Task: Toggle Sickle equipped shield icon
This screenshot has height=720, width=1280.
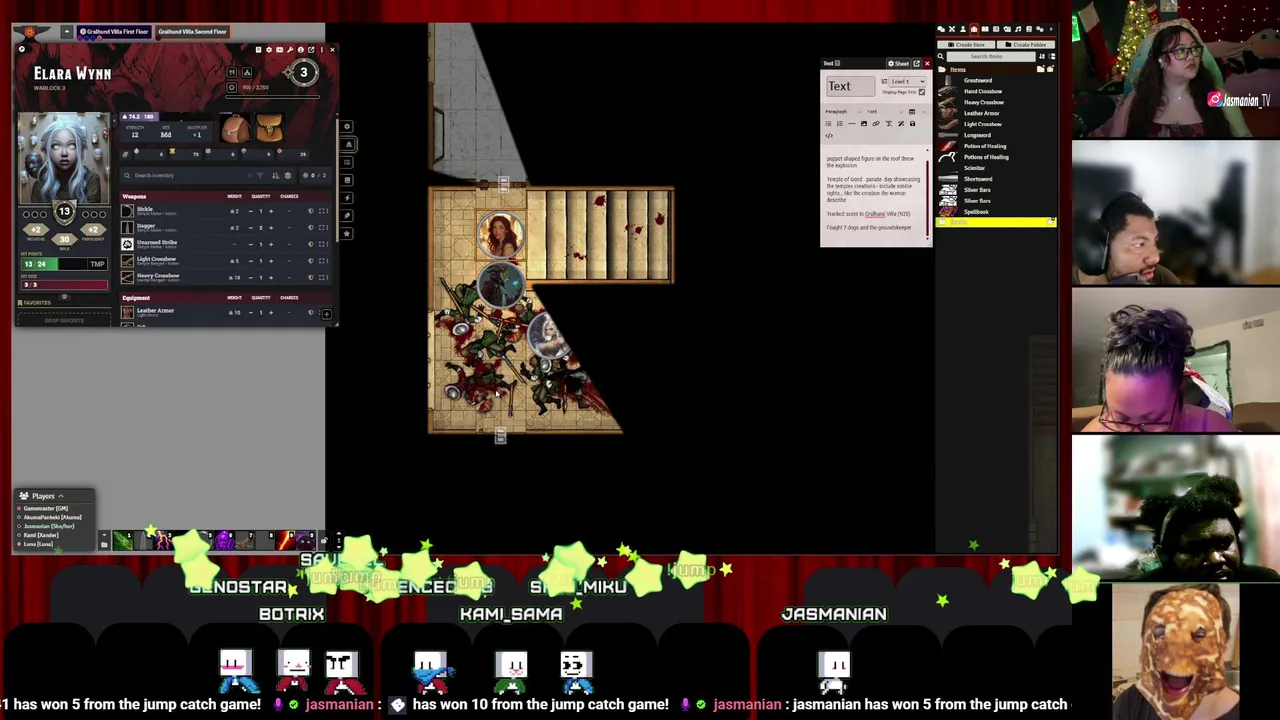Action: 311,211
